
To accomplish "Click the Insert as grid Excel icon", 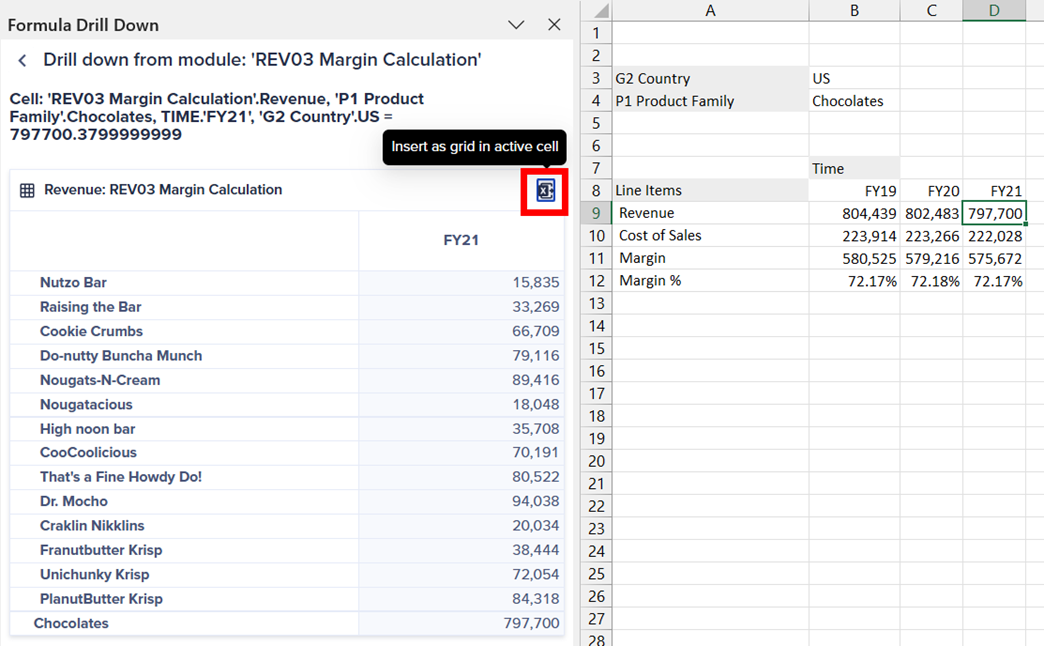I will click(x=545, y=190).
